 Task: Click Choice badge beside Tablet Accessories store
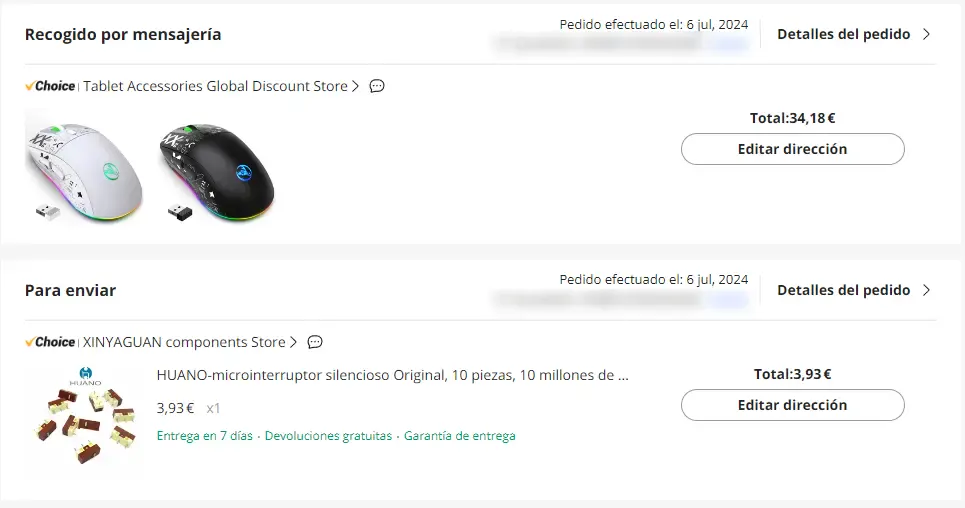(51, 86)
